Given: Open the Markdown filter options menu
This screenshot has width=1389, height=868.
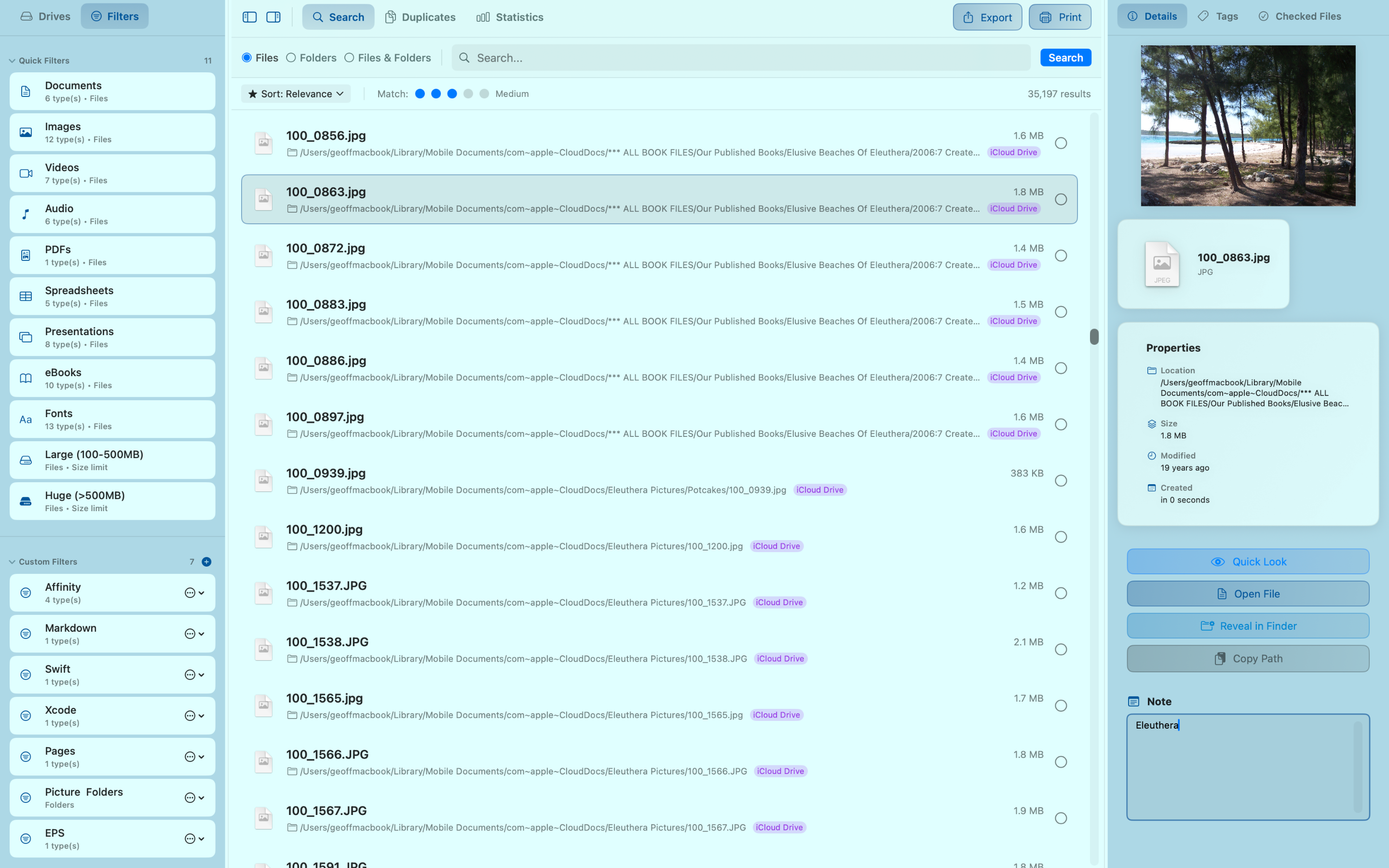Looking at the screenshot, I should coord(194,634).
